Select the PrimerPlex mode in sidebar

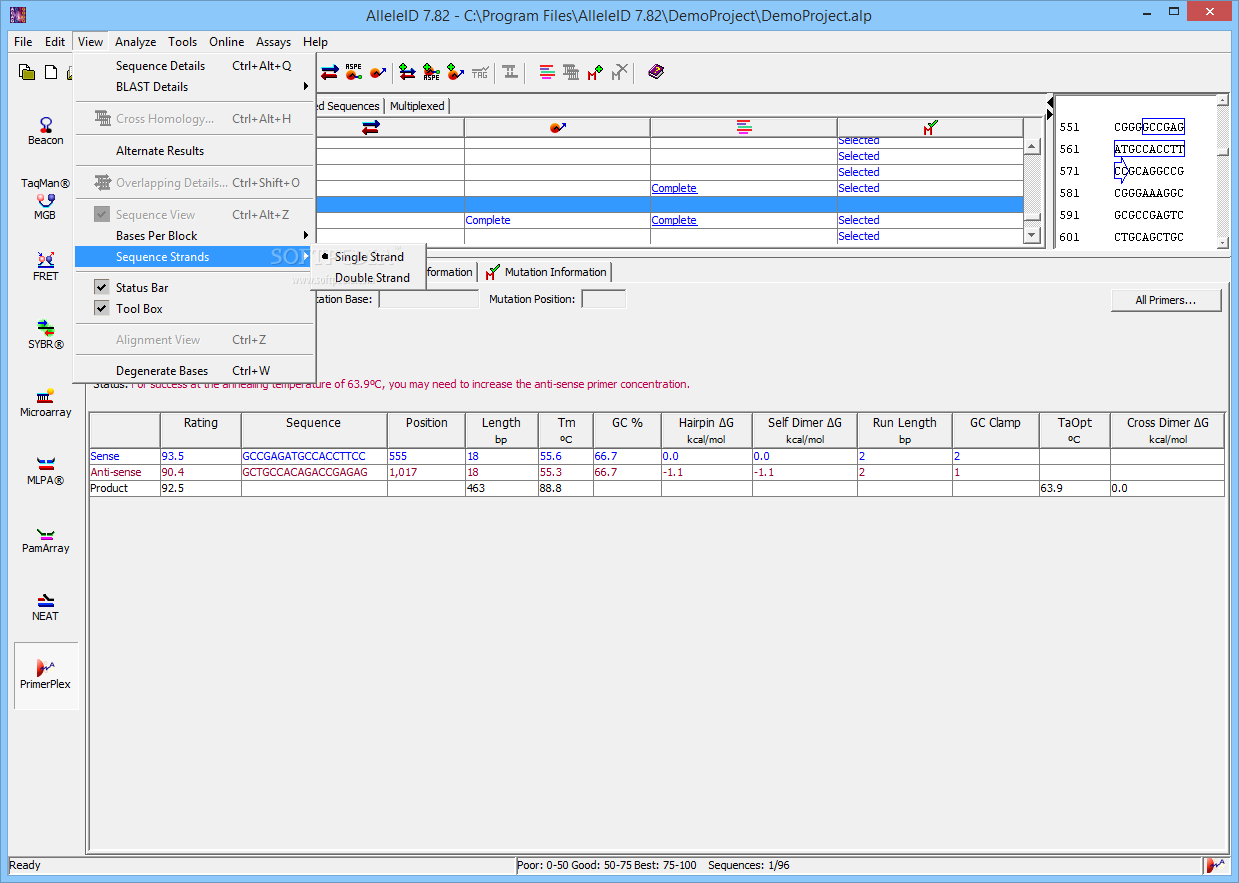(x=46, y=675)
